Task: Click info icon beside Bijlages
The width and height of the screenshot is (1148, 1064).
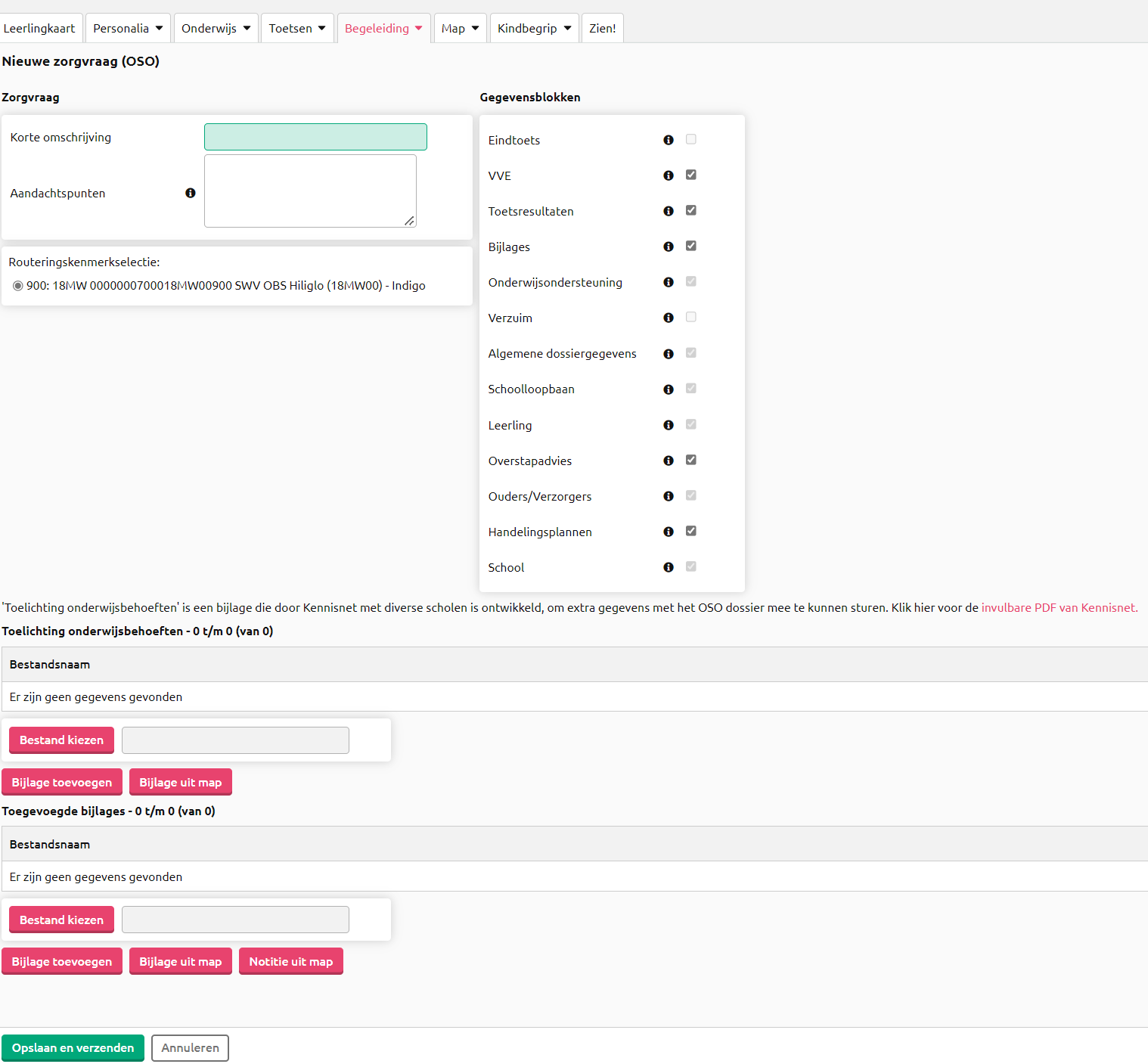Action: 669,247
